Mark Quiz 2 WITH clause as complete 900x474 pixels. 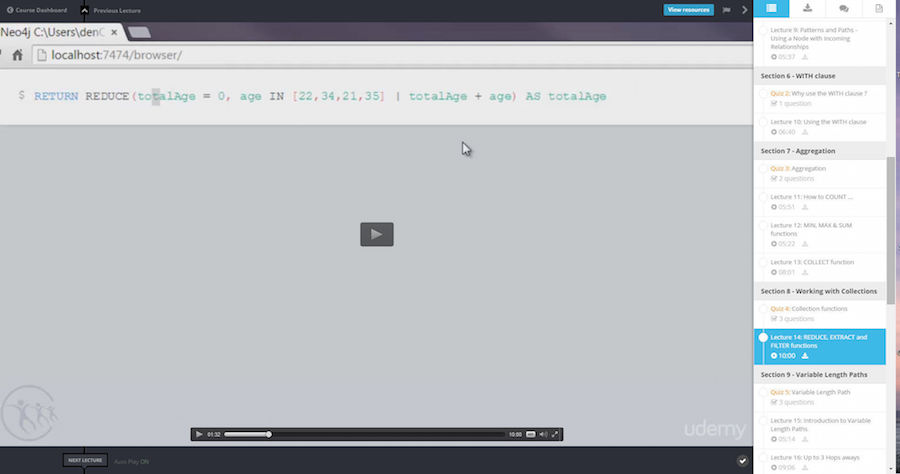tap(763, 94)
